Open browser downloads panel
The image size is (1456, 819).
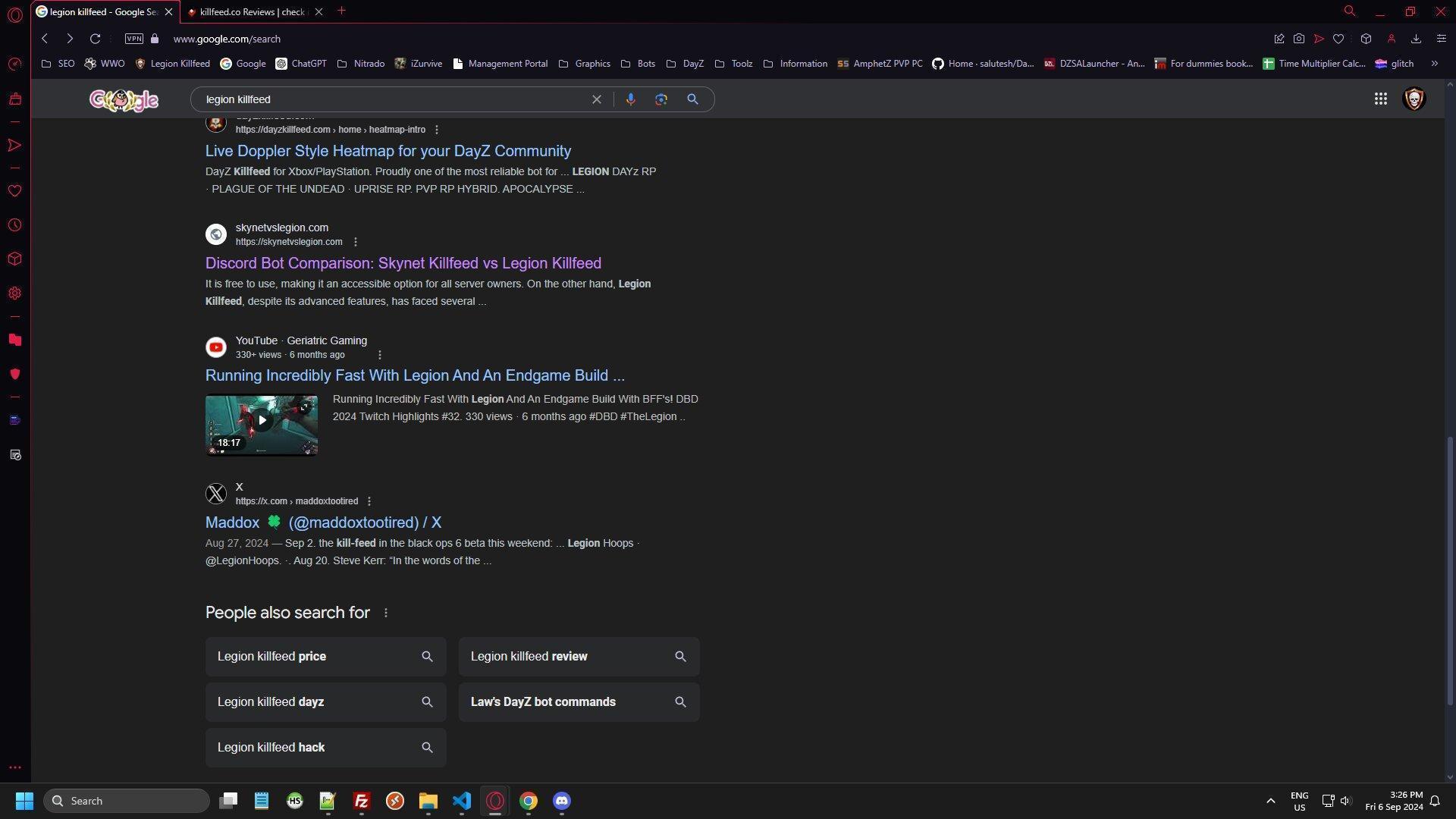click(x=1416, y=39)
